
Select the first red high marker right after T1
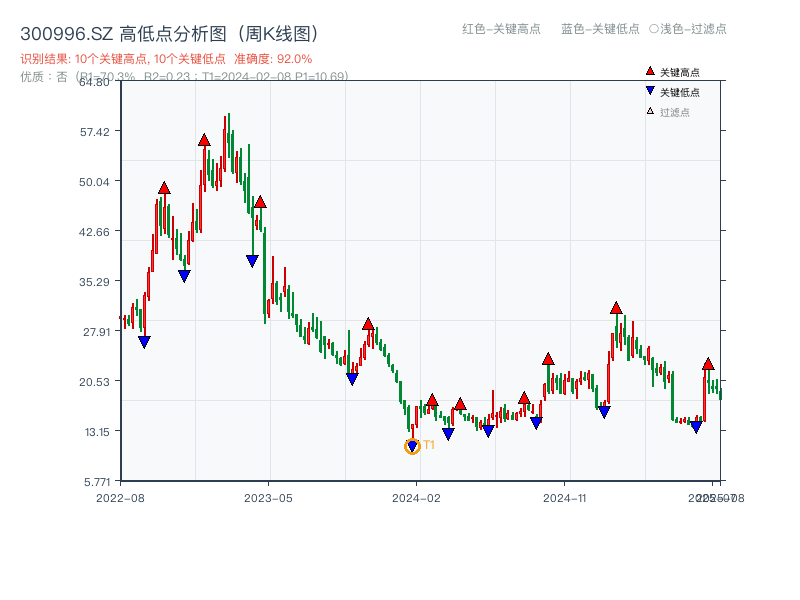(432, 400)
